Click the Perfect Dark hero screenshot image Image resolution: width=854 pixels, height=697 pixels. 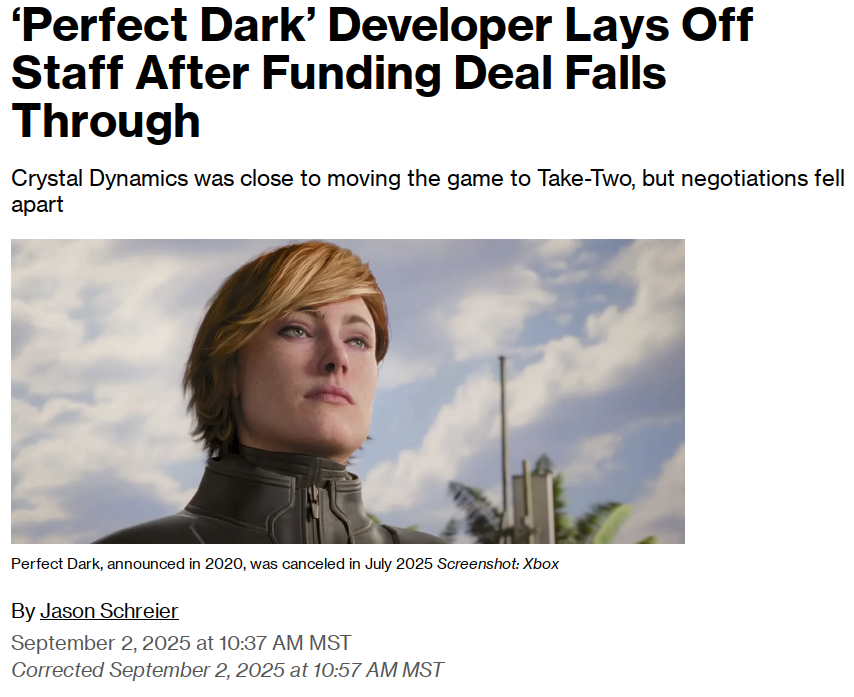coord(347,391)
